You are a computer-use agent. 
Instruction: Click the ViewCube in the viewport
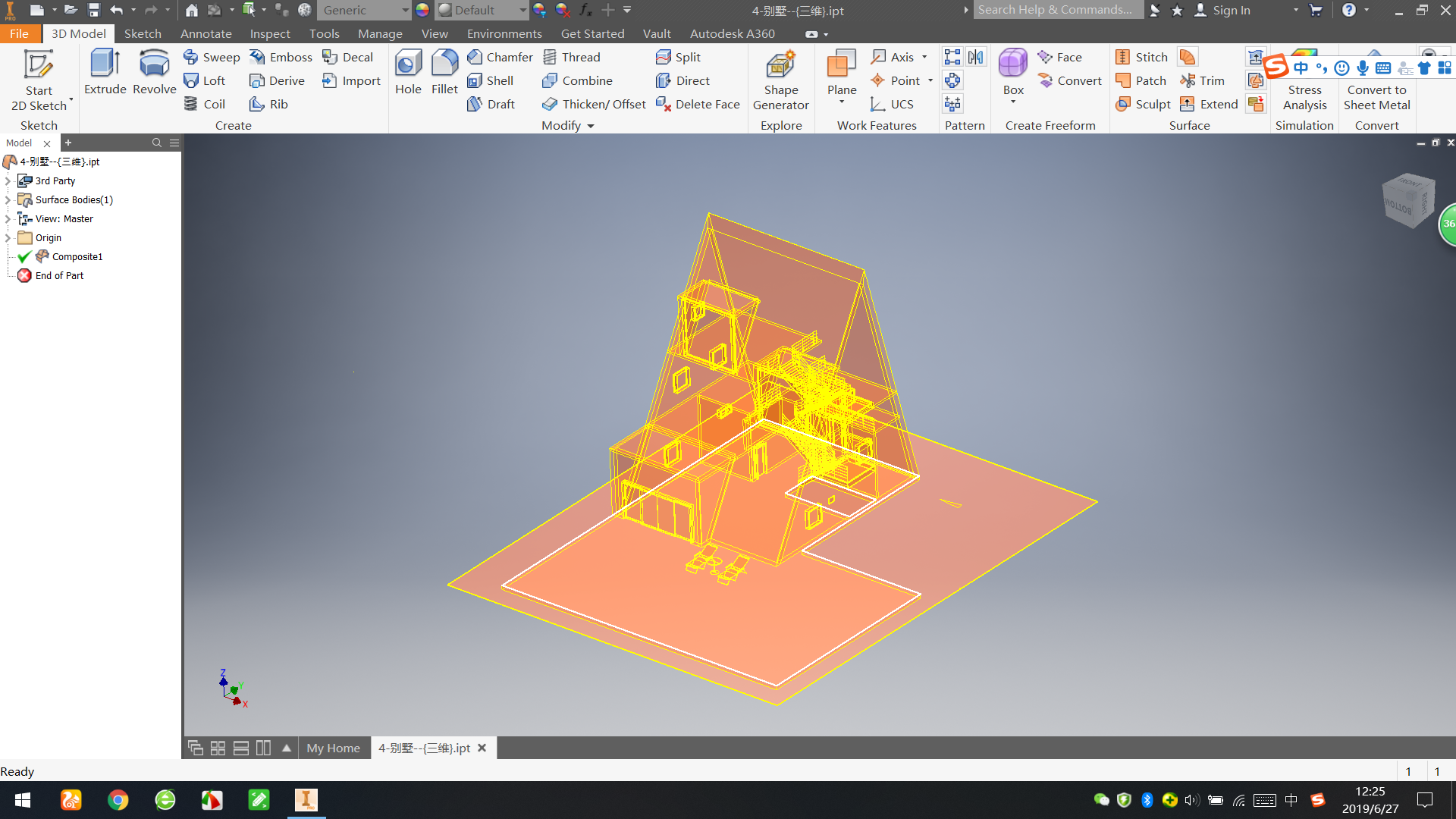1407,201
